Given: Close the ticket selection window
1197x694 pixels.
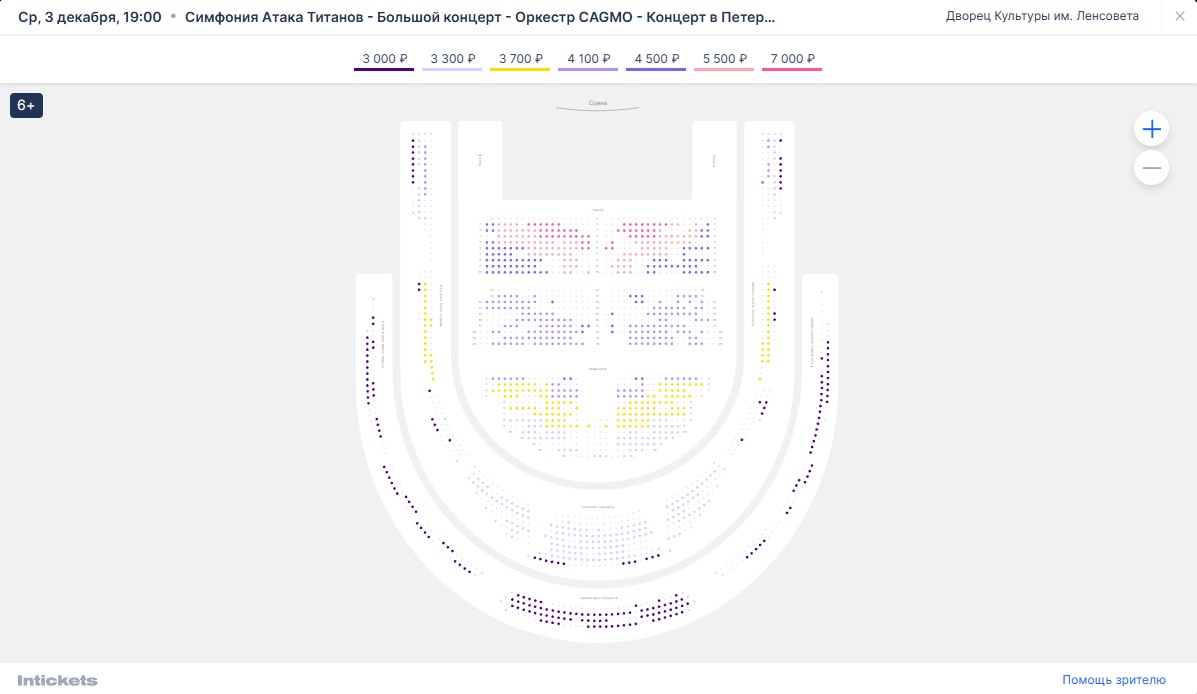Looking at the screenshot, I should [x=1179, y=17].
